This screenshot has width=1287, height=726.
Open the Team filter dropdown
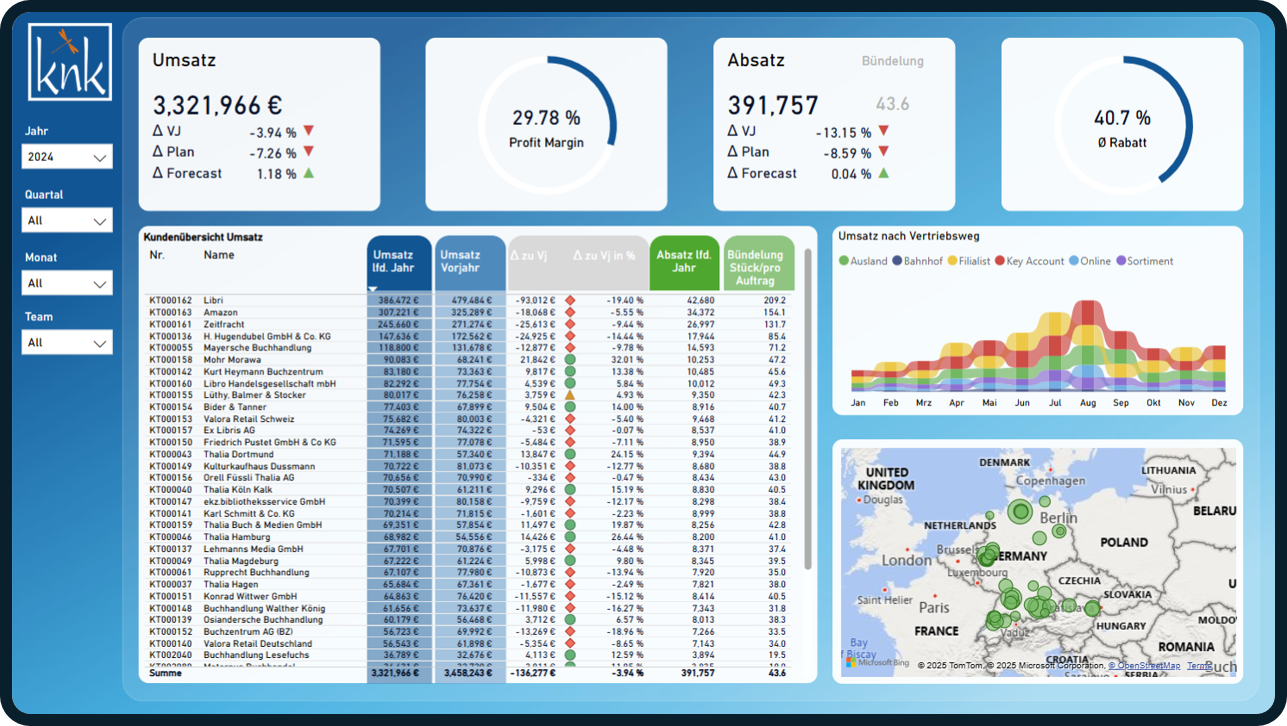click(67, 343)
